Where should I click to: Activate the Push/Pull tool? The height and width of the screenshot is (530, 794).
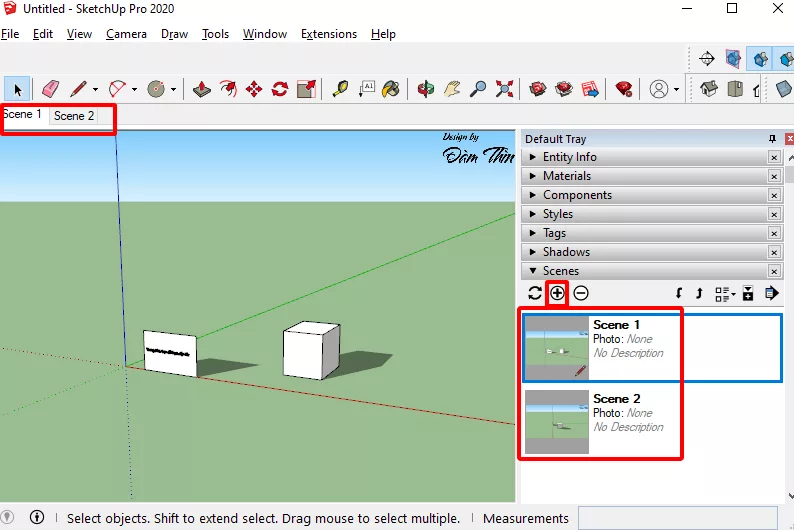(202, 90)
